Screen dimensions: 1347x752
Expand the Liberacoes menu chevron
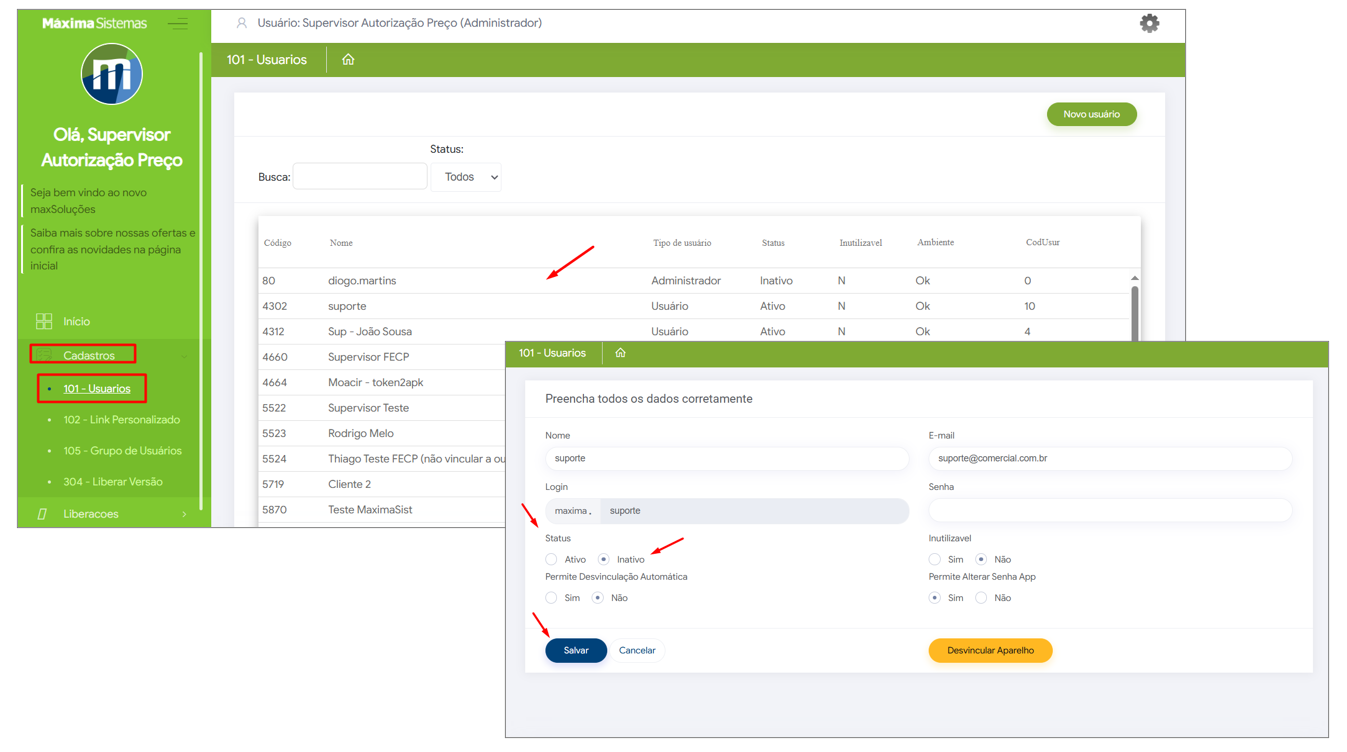184,514
